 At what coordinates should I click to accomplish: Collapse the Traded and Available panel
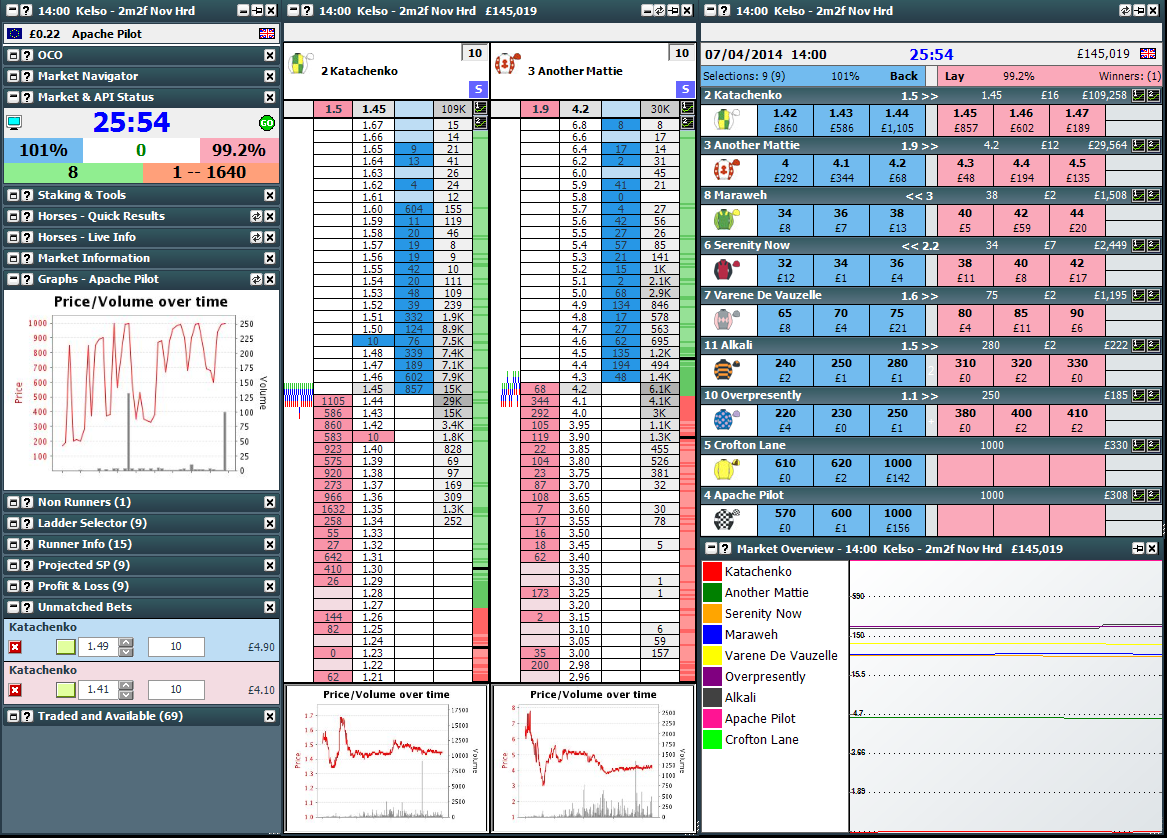pyautogui.click(x=11, y=714)
